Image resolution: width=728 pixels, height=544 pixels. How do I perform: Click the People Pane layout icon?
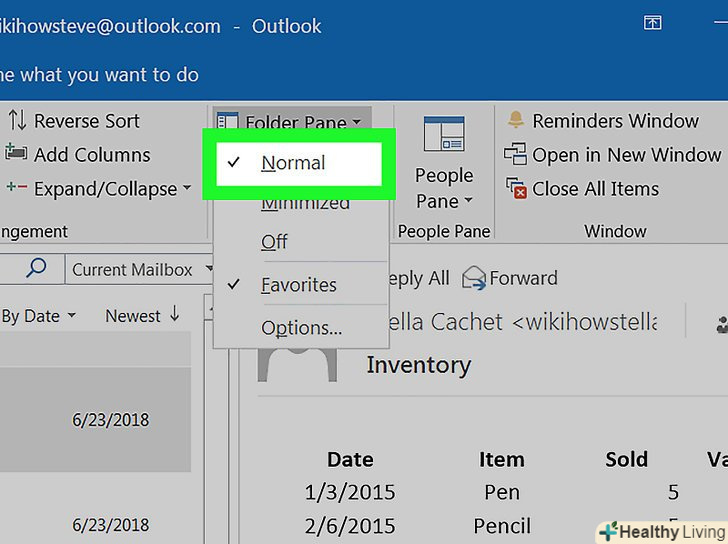[443, 134]
